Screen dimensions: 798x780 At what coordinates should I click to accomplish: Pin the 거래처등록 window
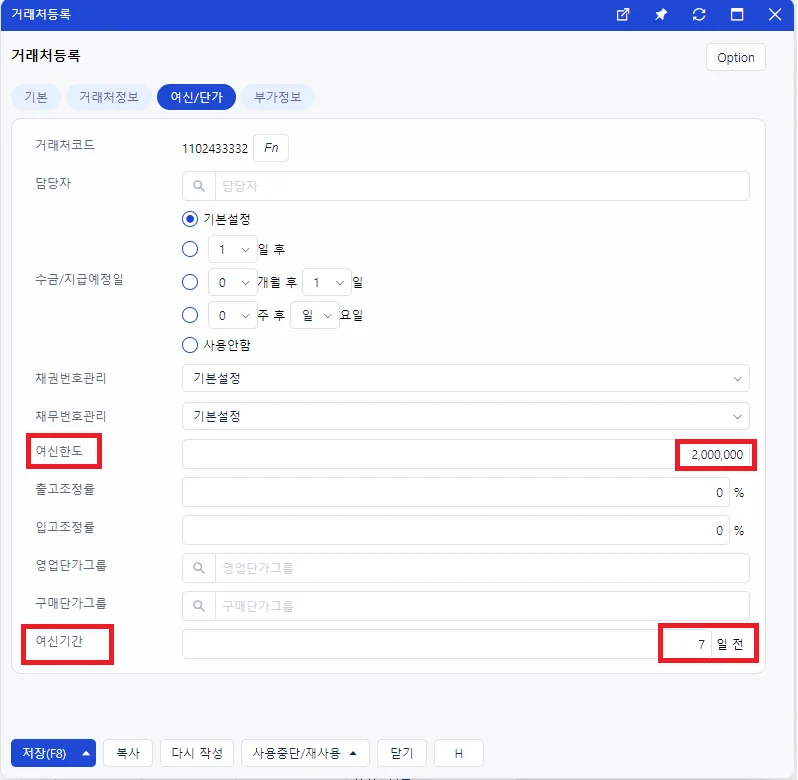click(x=661, y=14)
